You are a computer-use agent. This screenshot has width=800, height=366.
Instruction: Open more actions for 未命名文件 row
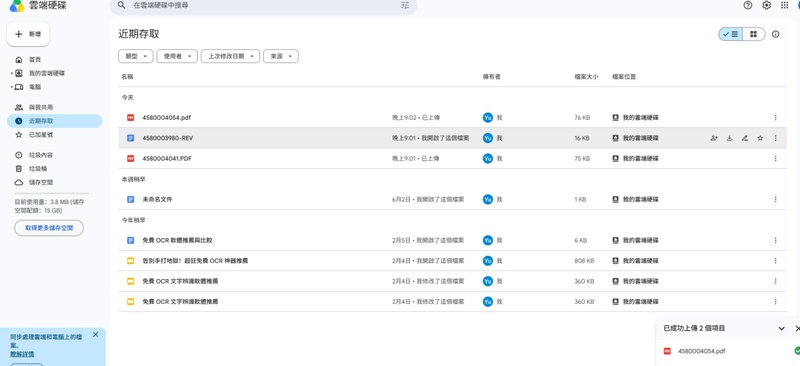click(x=776, y=199)
